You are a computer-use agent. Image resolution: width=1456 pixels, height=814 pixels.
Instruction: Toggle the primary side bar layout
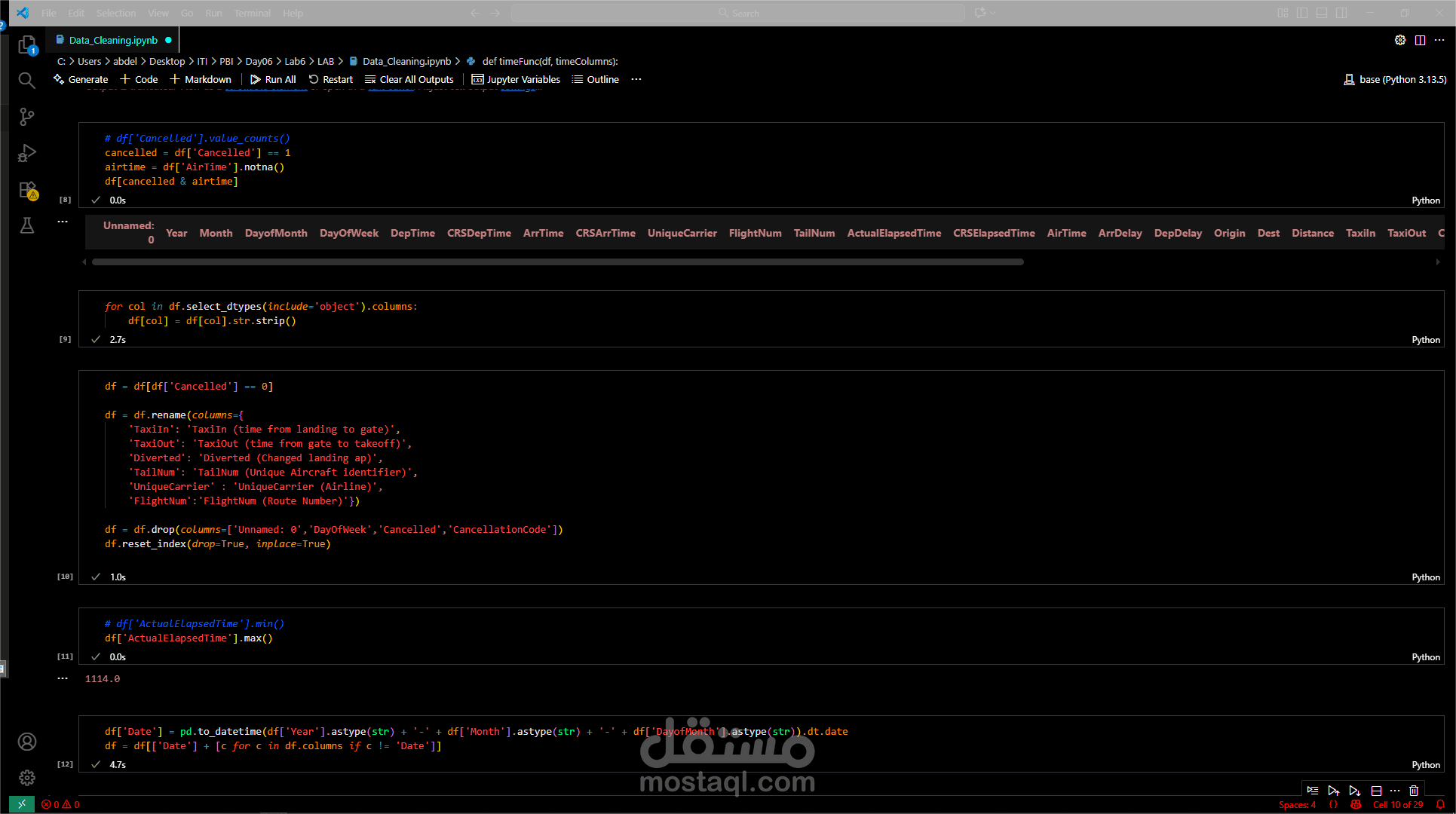(x=1302, y=13)
